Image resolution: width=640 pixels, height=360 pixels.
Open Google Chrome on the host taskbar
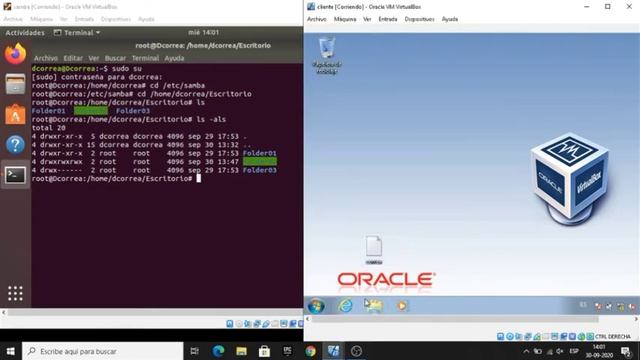pyautogui.click(x=310, y=351)
